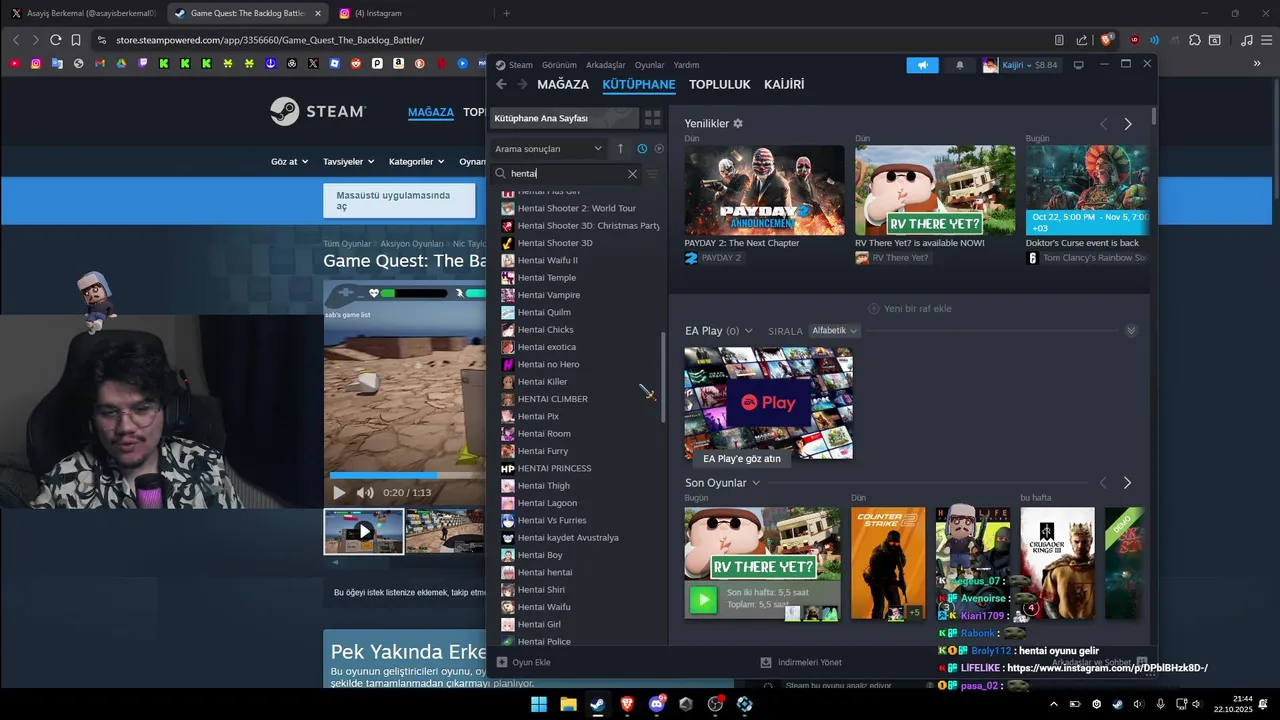Mute the trailer volume

[365, 492]
